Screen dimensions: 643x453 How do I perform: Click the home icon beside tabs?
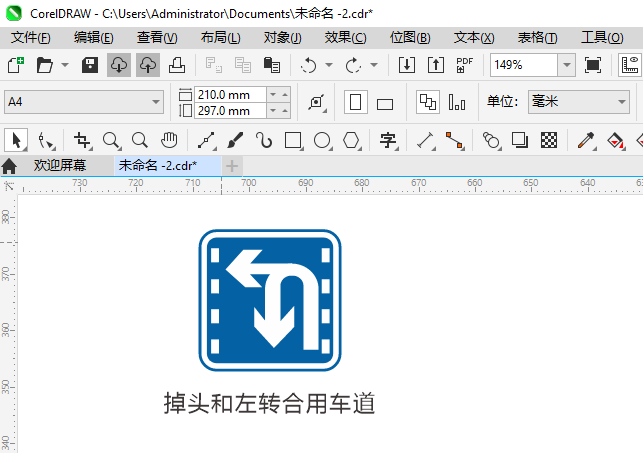(x=9, y=166)
